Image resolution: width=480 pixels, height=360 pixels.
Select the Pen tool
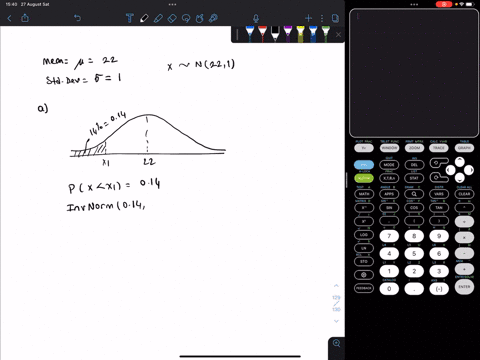[144, 18]
